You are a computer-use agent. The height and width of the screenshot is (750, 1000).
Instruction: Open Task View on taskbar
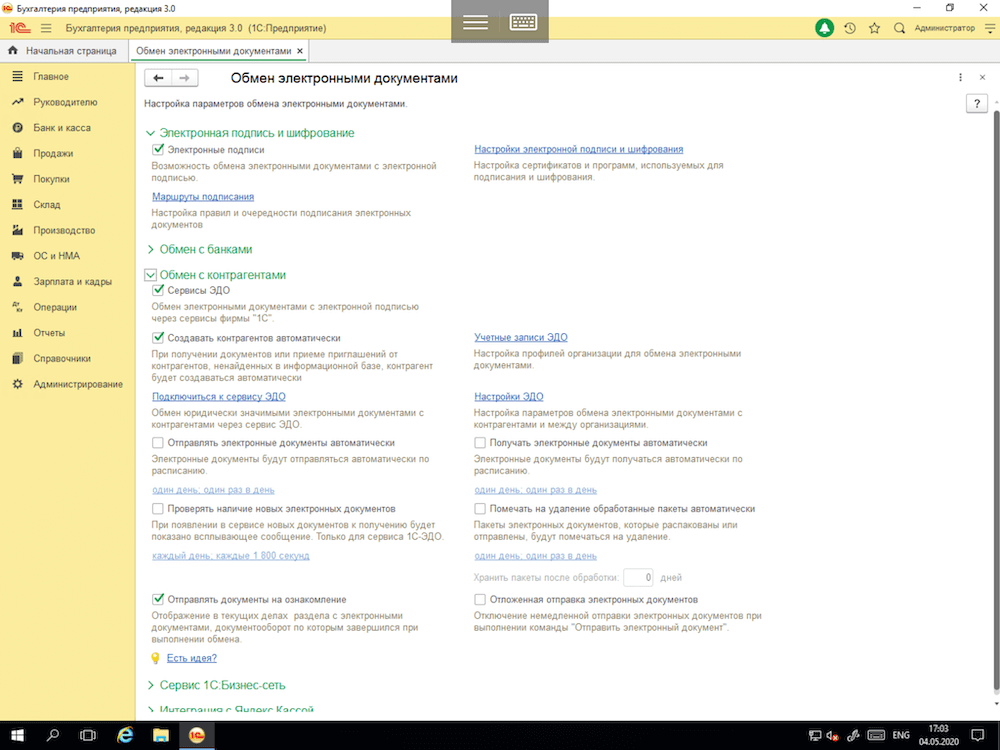(88, 735)
